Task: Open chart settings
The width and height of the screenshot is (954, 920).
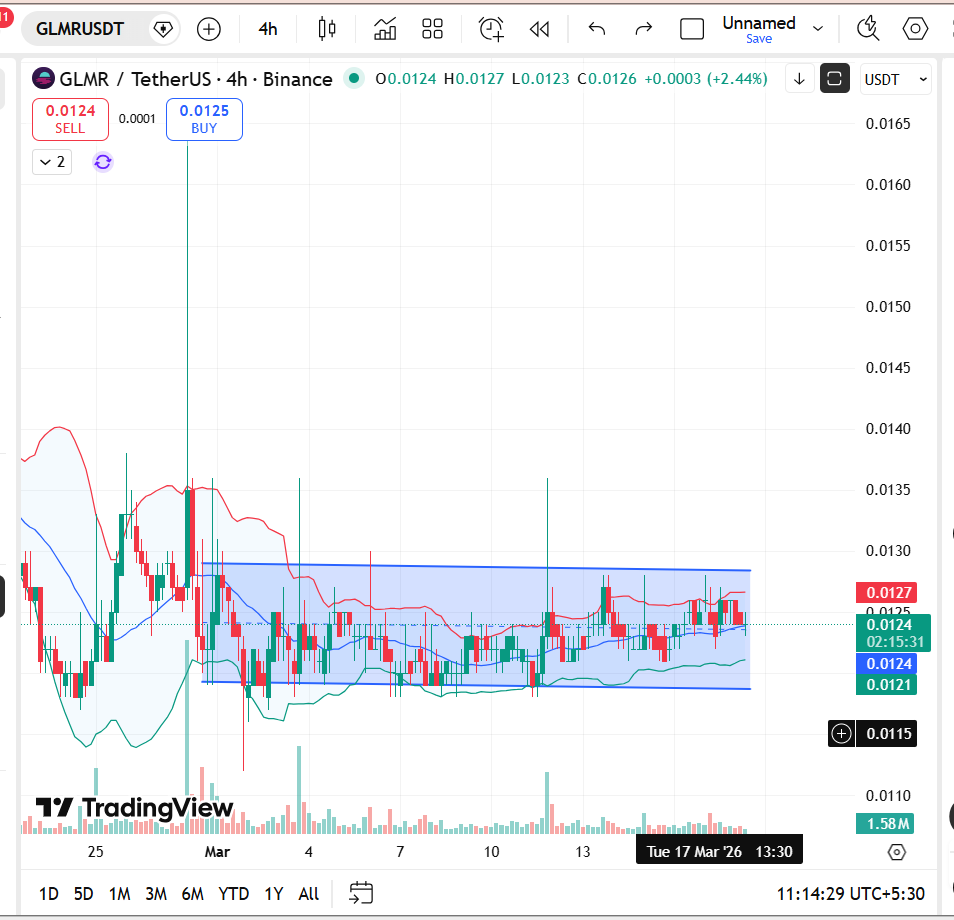Action: coord(914,29)
